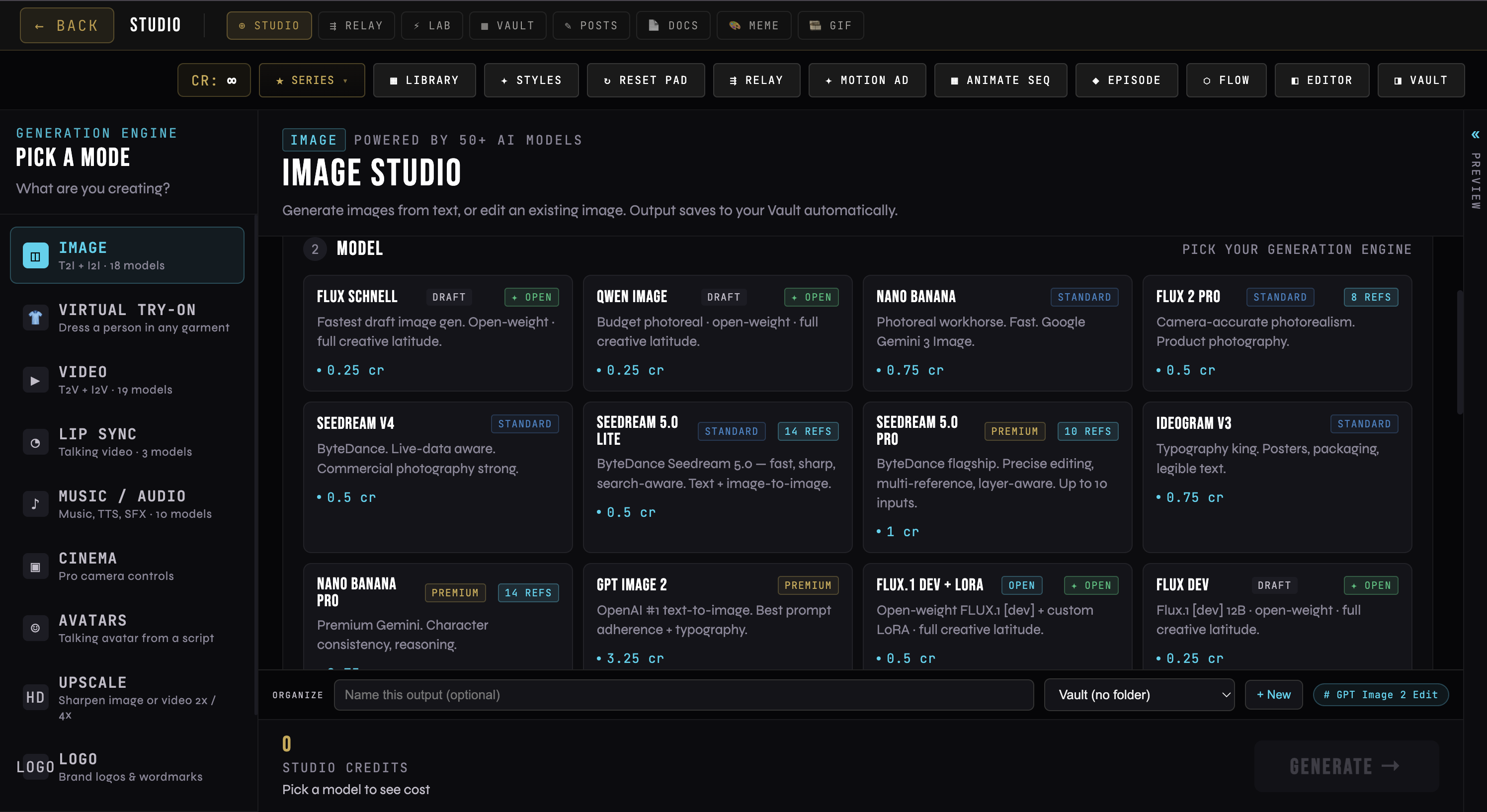Image resolution: width=1487 pixels, height=812 pixels.
Task: Click the + New folder button
Action: click(1273, 695)
